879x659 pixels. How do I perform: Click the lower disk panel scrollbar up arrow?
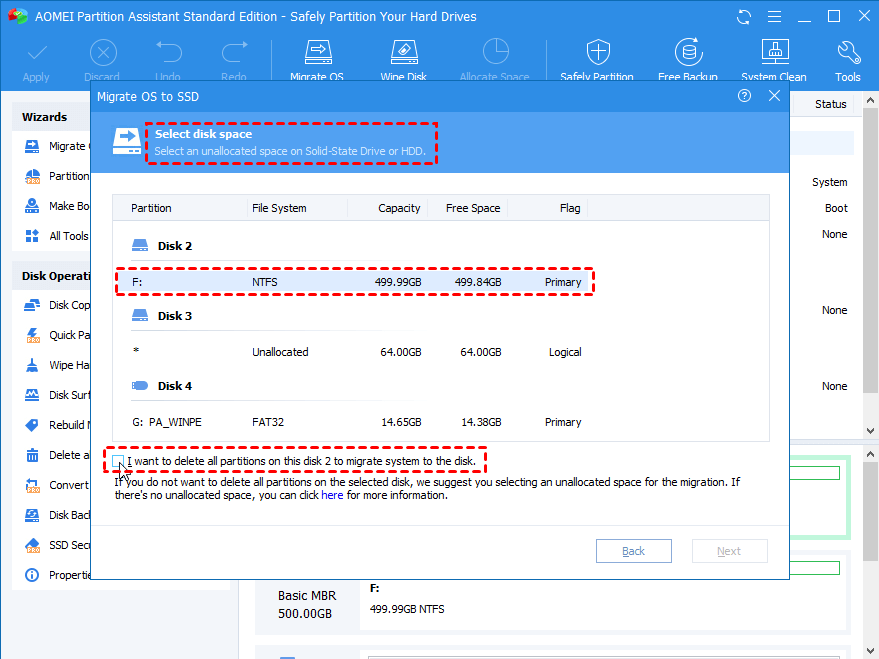coord(870,454)
